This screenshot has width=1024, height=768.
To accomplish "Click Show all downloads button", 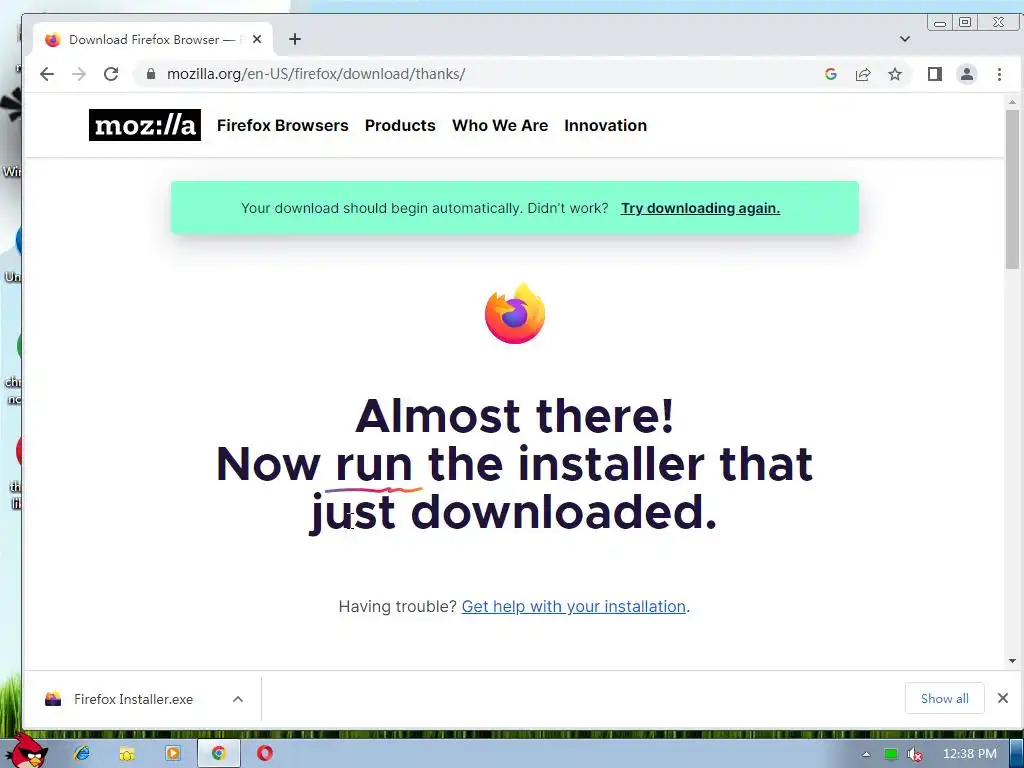I will point(944,699).
